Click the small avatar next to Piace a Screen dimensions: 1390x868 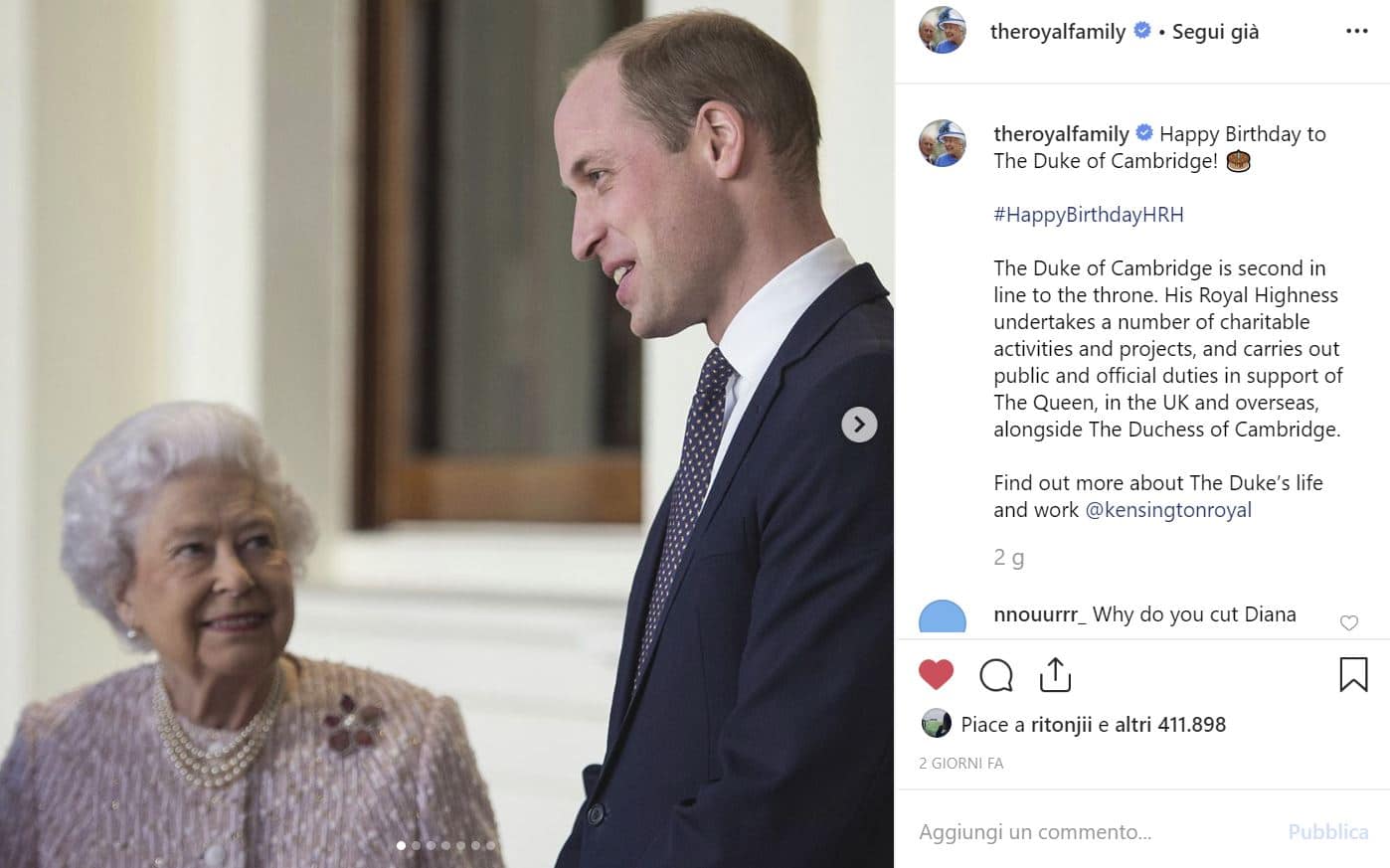point(936,724)
